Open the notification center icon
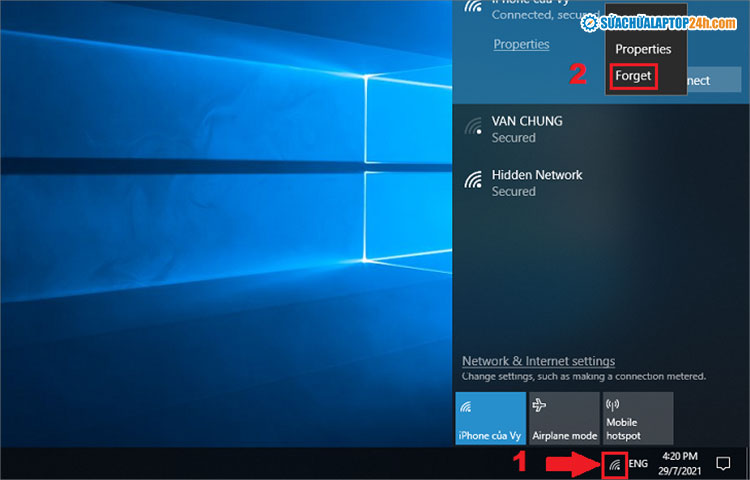Image resolution: width=750 pixels, height=480 pixels. [723, 463]
